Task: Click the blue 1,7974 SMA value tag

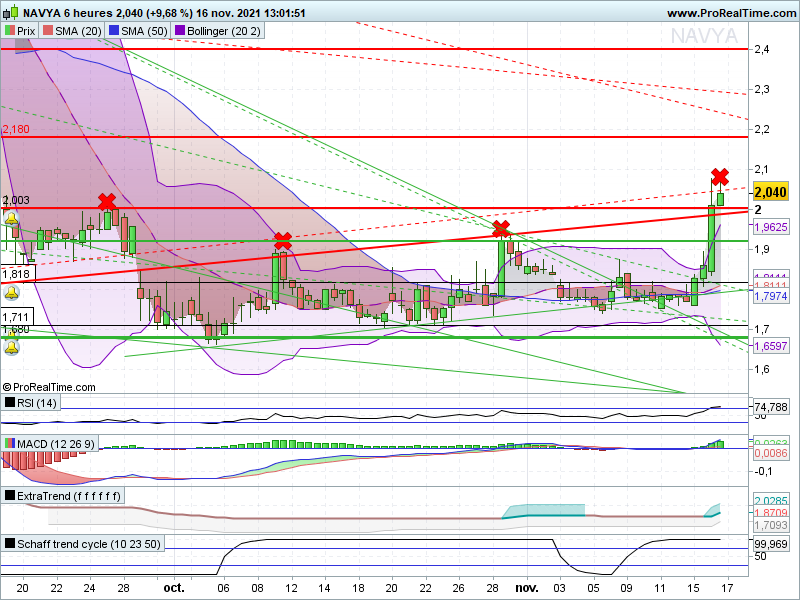Action: tap(770, 296)
